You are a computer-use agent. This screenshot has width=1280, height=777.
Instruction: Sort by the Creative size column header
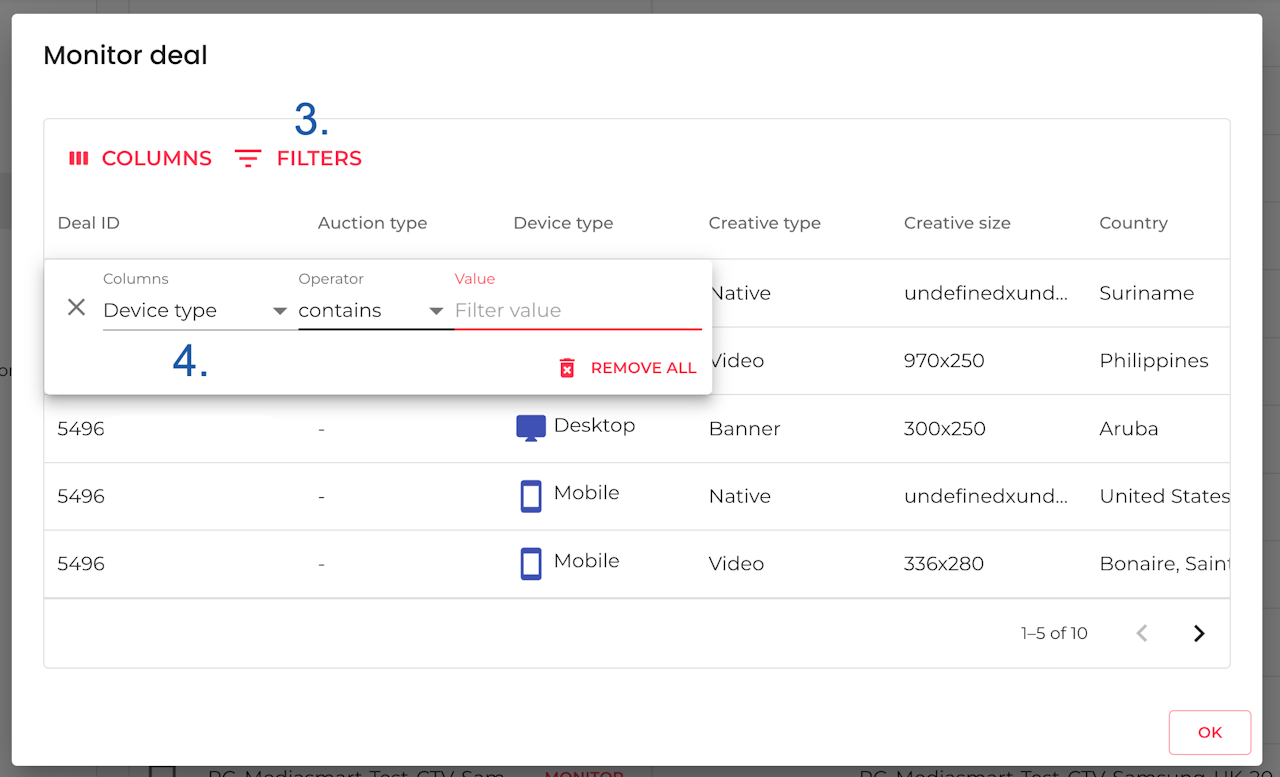tap(957, 223)
